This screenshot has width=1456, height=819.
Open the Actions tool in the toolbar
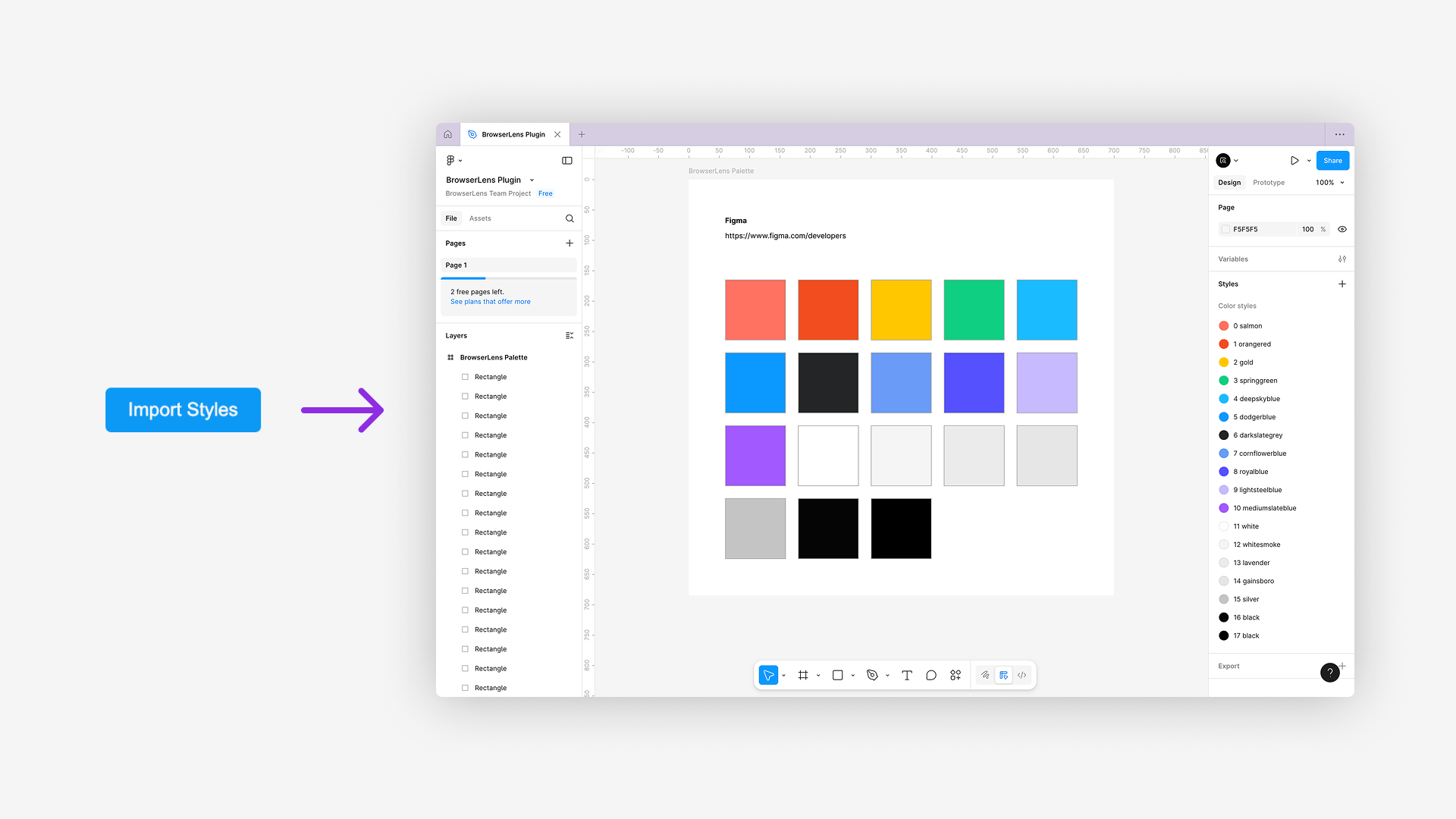955,675
